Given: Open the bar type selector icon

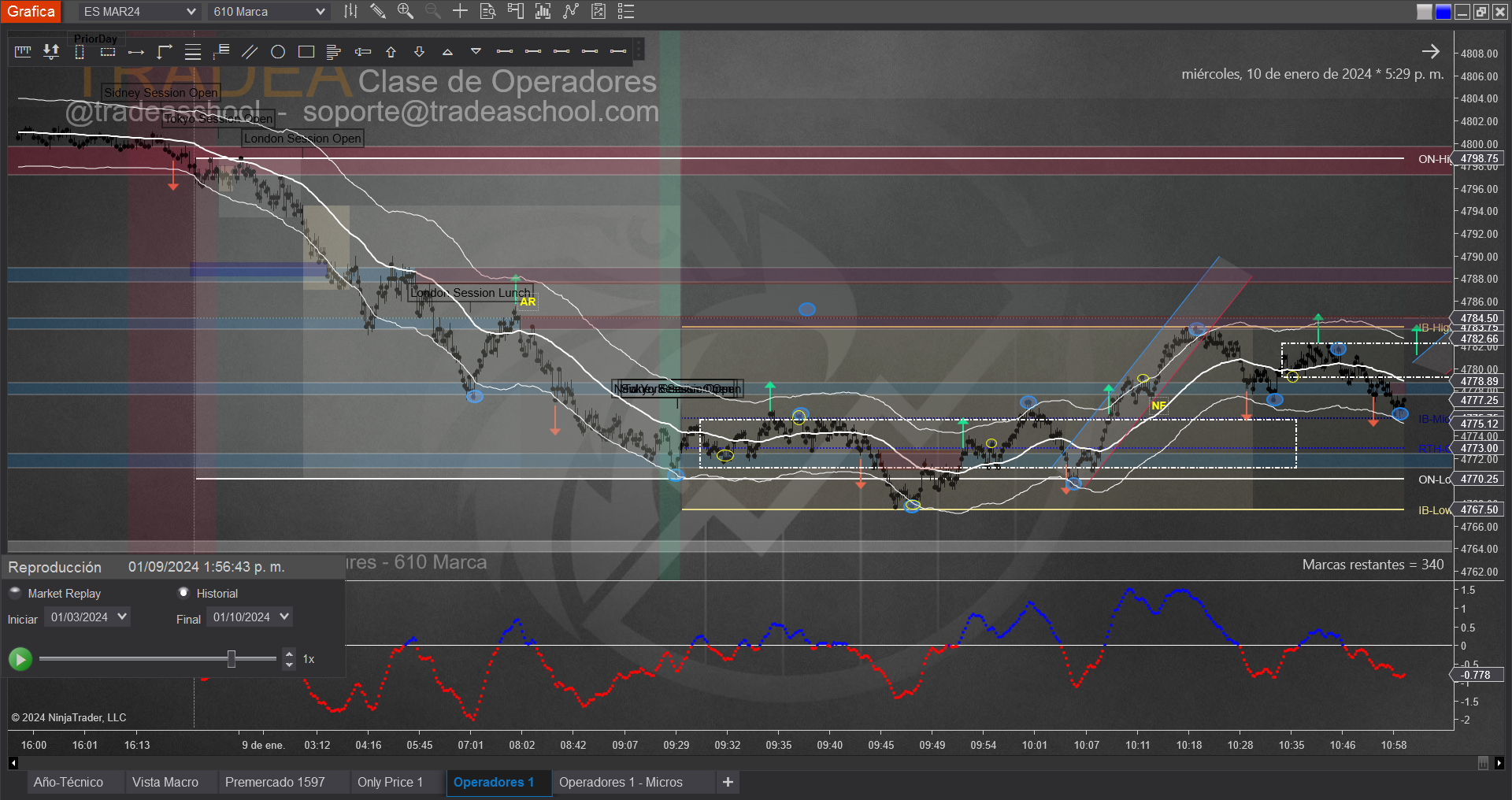Looking at the screenshot, I should pyautogui.click(x=351, y=11).
